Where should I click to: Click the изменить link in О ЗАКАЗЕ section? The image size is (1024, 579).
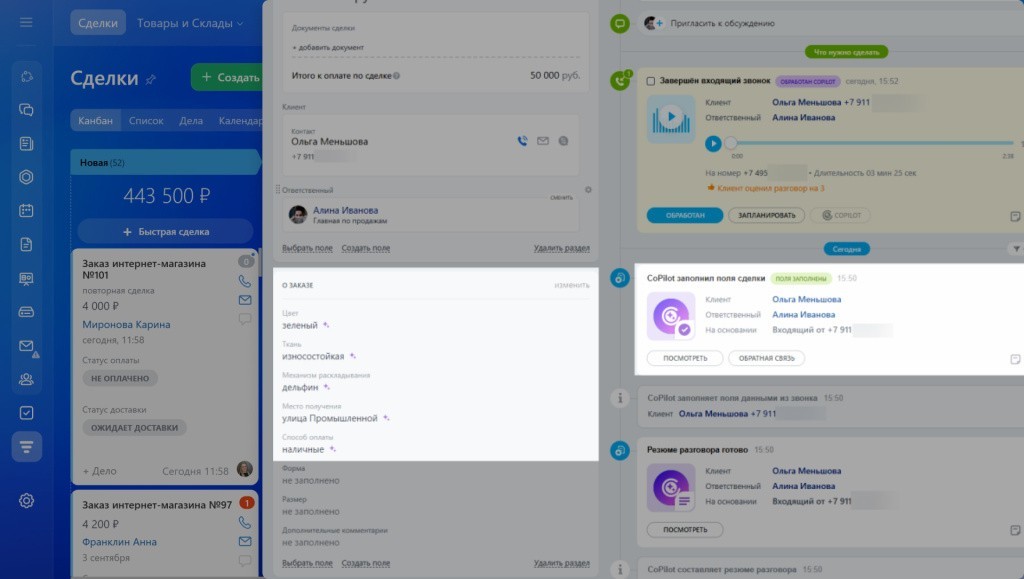click(x=572, y=285)
